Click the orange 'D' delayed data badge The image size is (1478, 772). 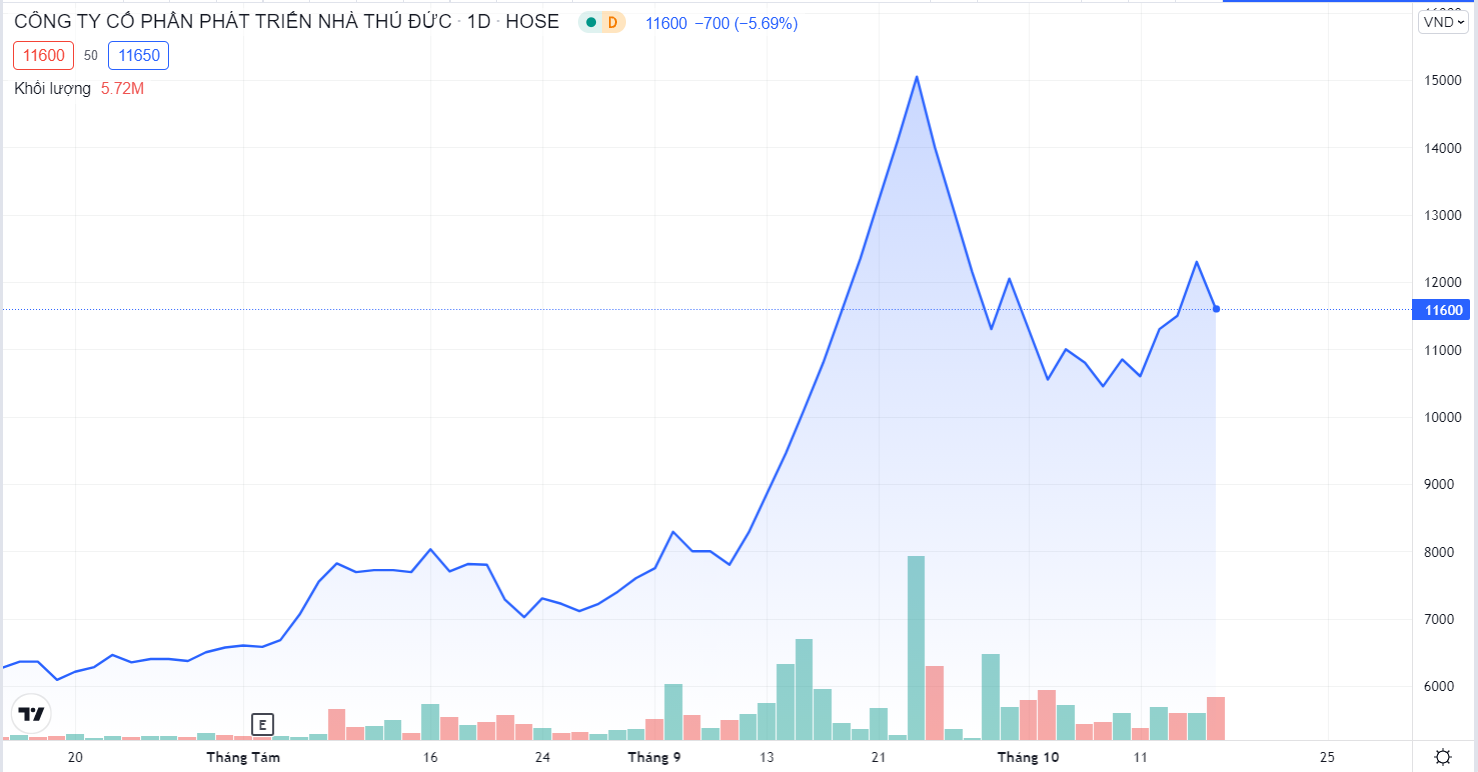(612, 23)
